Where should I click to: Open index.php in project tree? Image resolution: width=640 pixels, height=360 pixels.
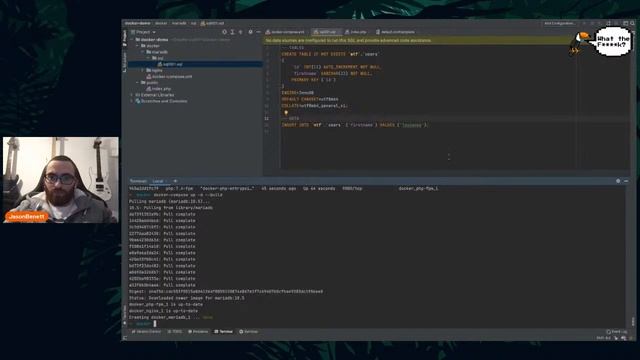158,89
